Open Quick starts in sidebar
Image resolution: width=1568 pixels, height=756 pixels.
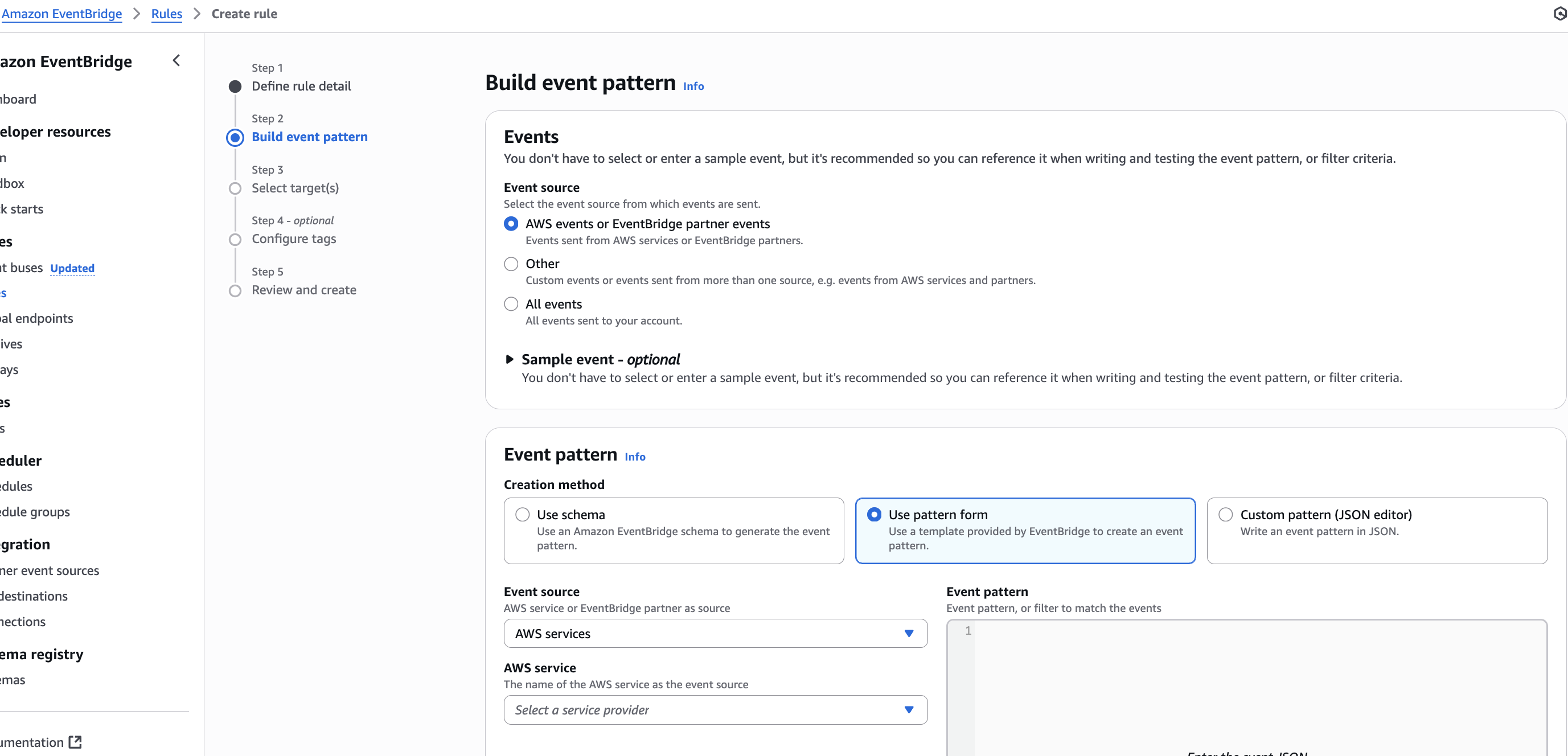[21, 209]
